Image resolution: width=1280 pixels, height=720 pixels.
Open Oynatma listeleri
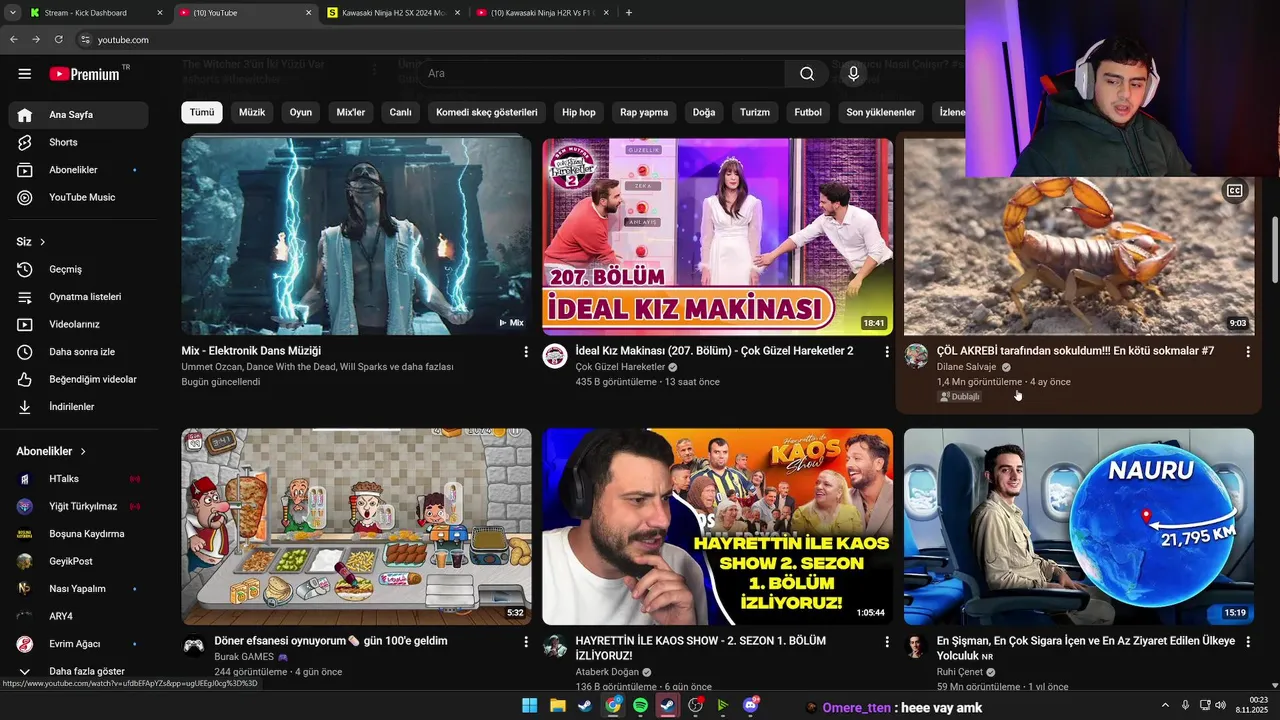[78, 297]
